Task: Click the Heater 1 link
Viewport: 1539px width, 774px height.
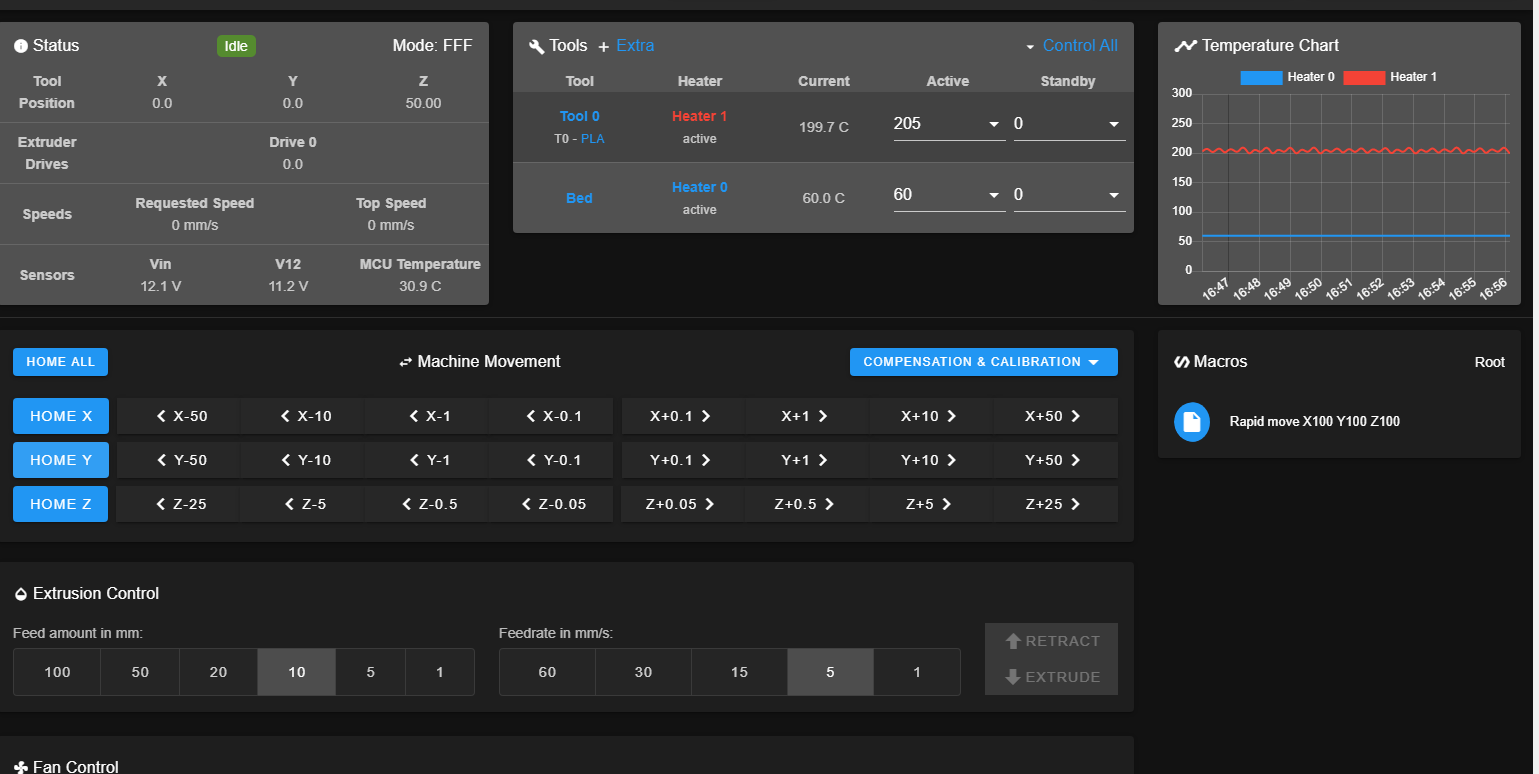Action: (699, 116)
